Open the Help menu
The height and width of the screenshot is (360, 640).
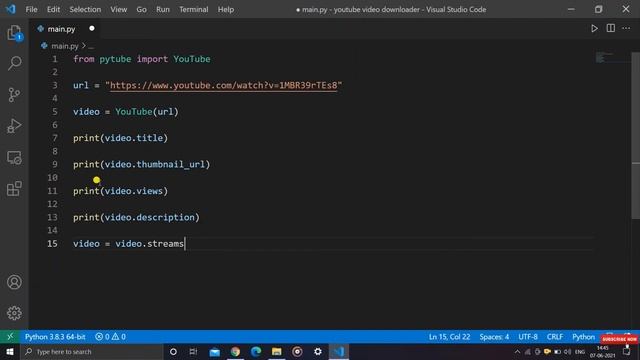coord(226,9)
